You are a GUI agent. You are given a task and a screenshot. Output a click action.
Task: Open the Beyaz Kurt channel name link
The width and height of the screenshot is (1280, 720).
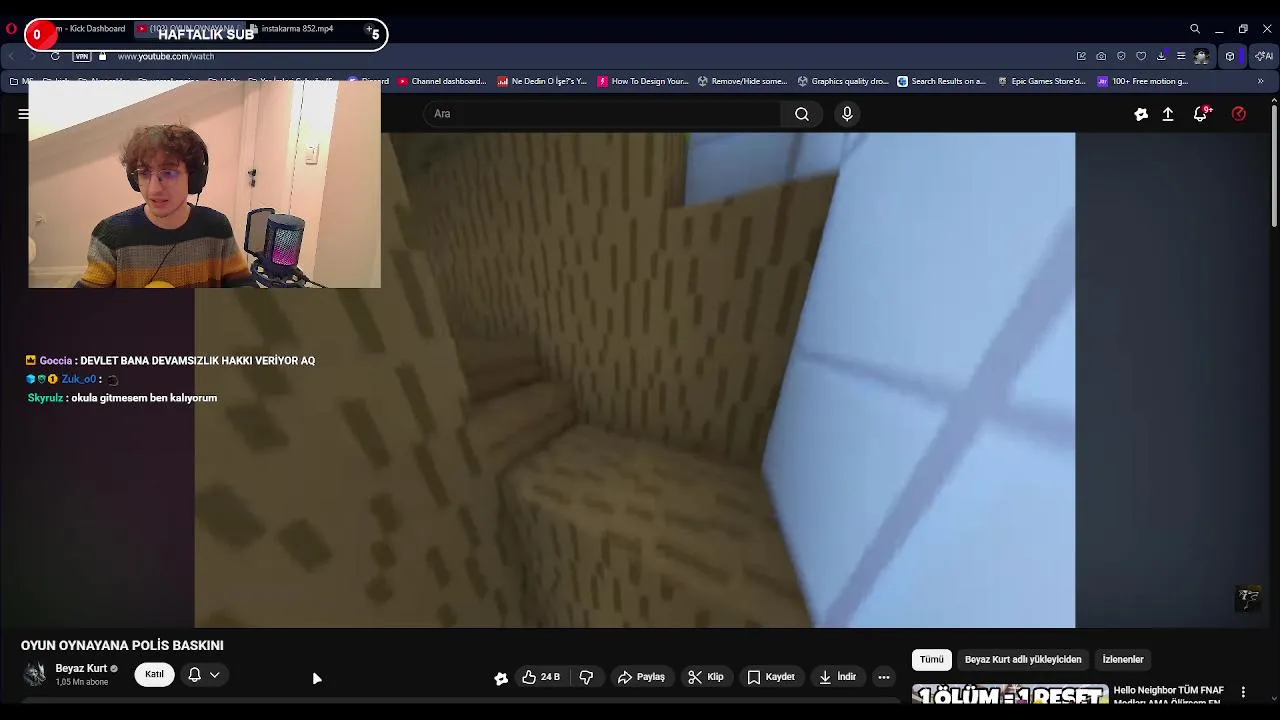tap(81, 668)
